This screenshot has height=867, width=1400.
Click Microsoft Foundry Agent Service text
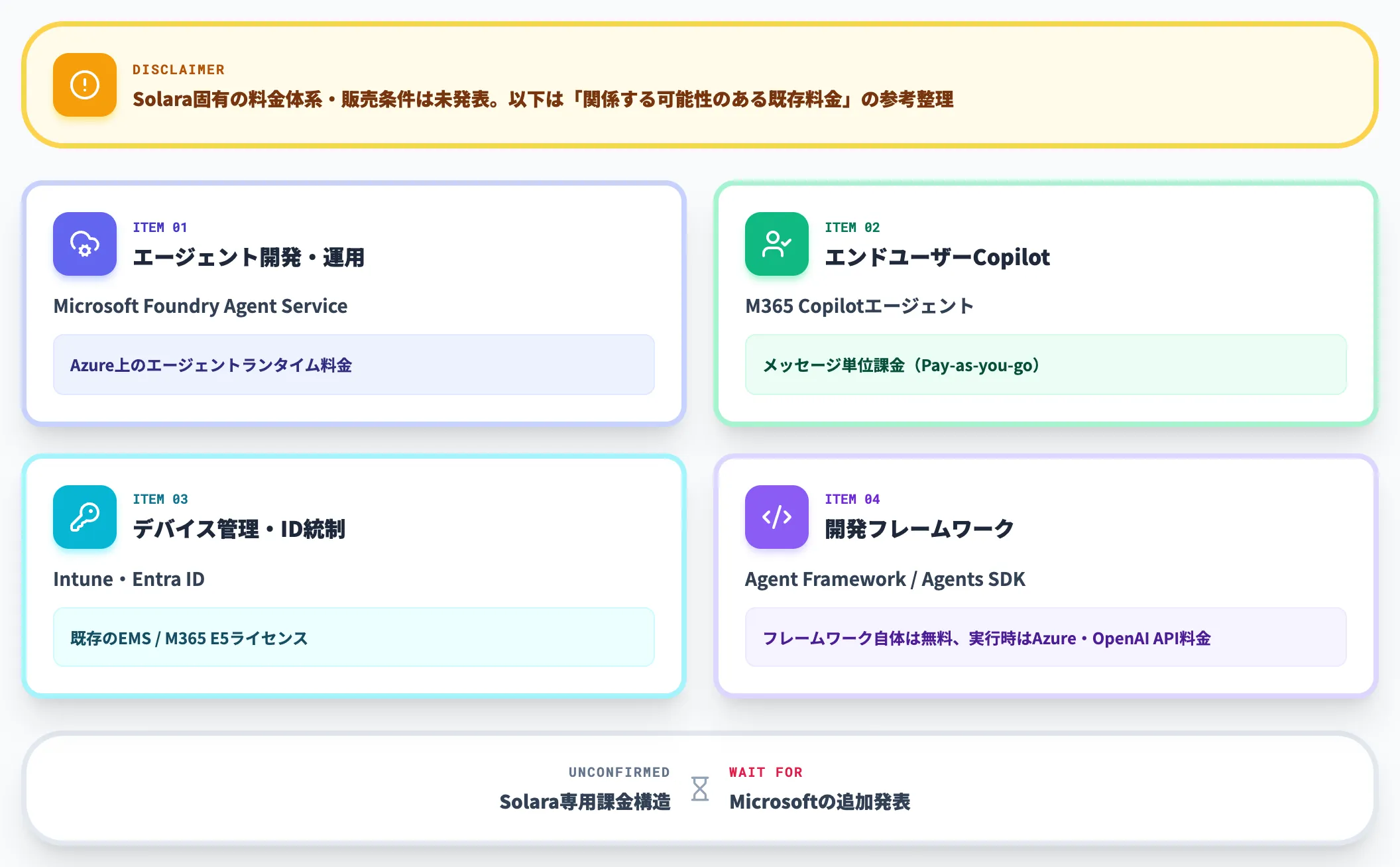point(200,306)
